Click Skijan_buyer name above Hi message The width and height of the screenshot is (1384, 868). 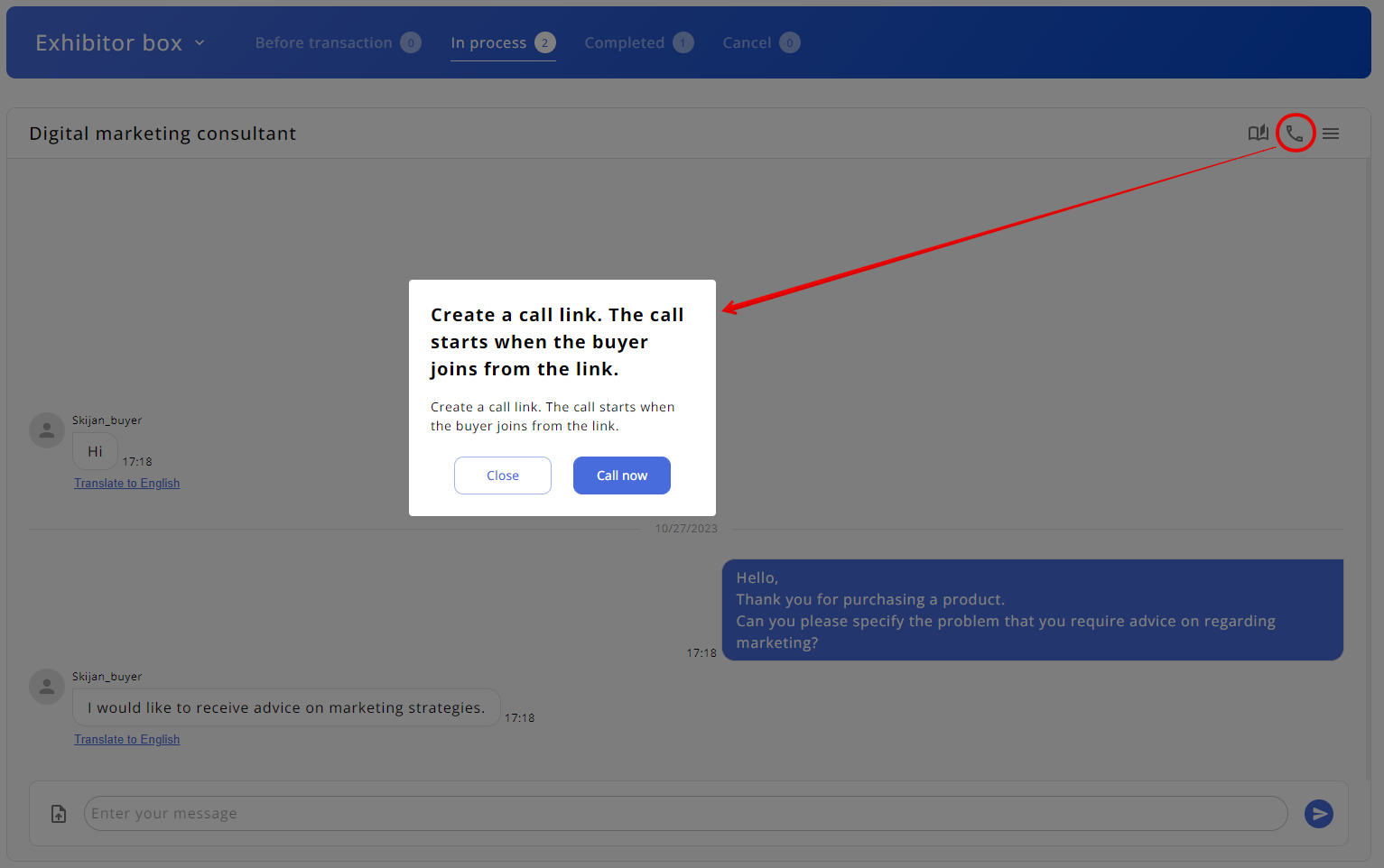click(107, 420)
